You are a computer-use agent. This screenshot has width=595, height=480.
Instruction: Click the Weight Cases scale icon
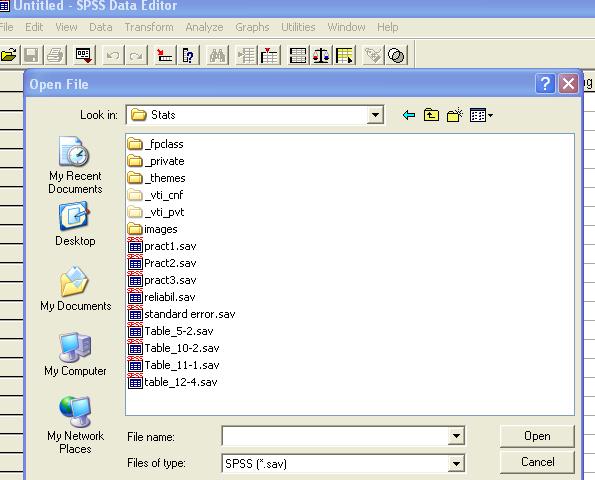[x=321, y=56]
